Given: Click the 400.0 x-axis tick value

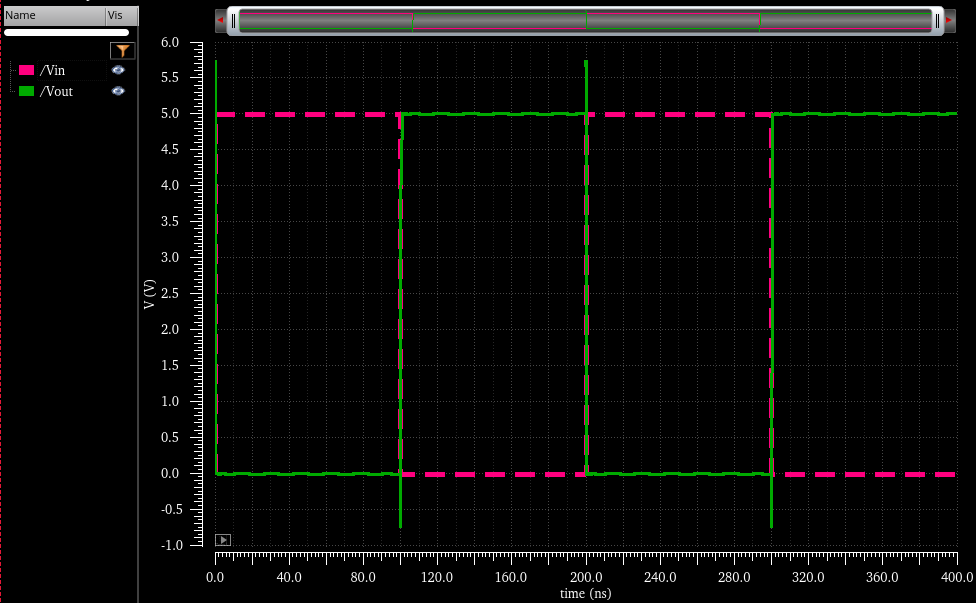Looking at the screenshot, I should pos(957,577).
